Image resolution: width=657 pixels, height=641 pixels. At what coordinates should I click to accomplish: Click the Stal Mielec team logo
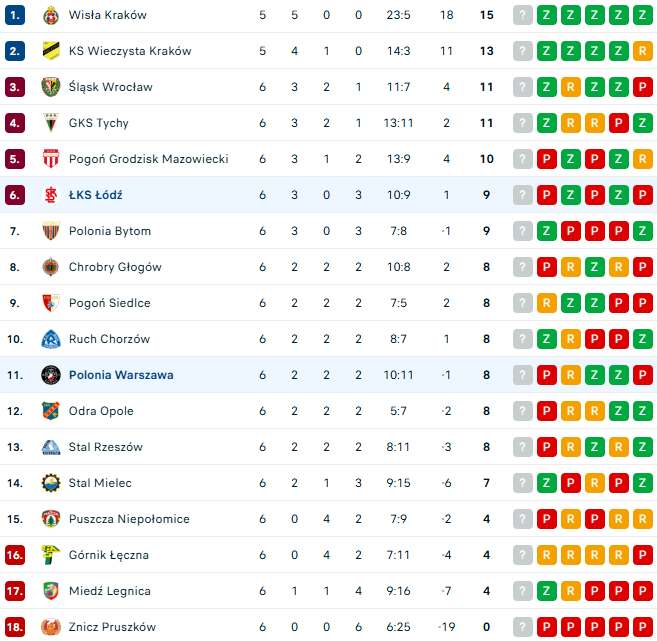[x=50, y=483]
